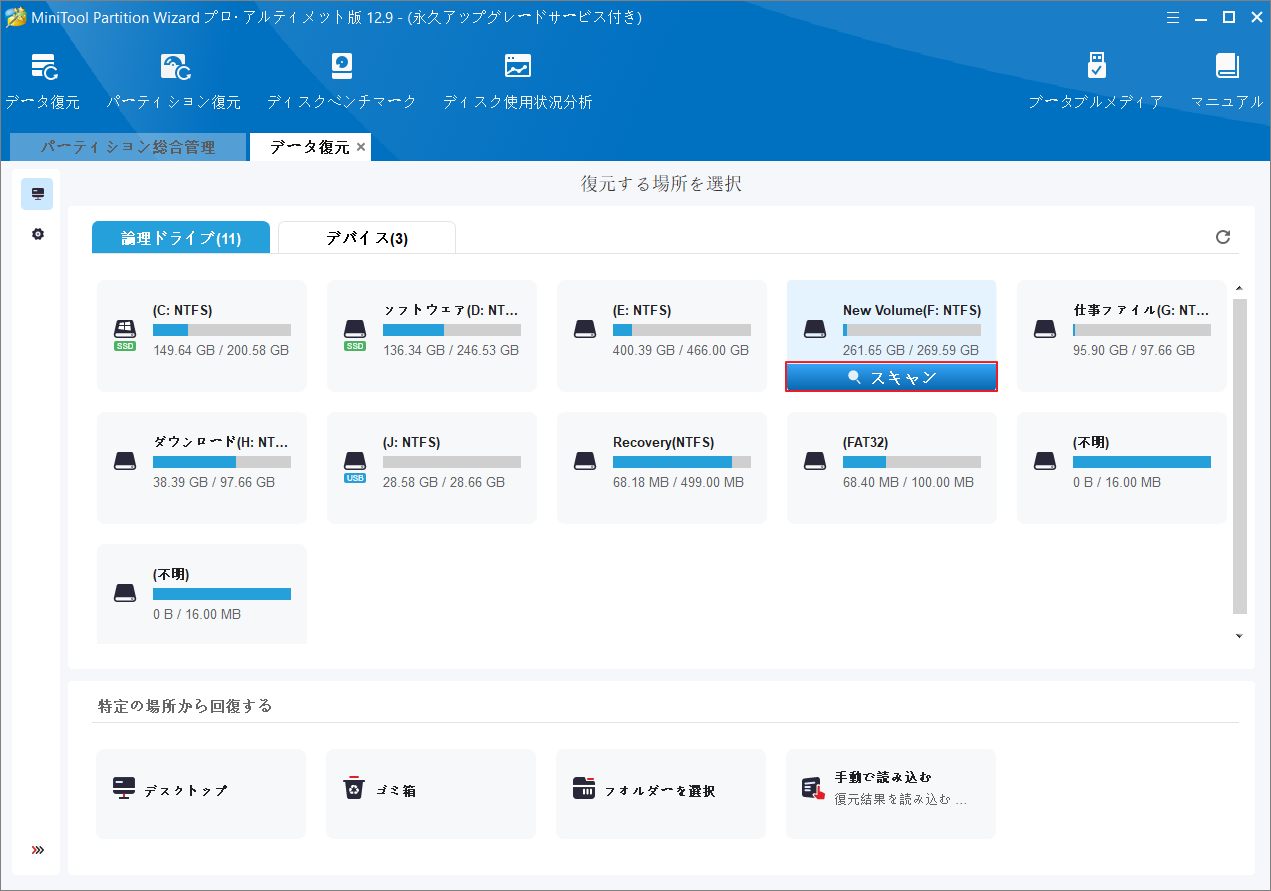The image size is (1271, 891).
Task: Switch to the デバイス(3) tab
Action: (x=367, y=238)
